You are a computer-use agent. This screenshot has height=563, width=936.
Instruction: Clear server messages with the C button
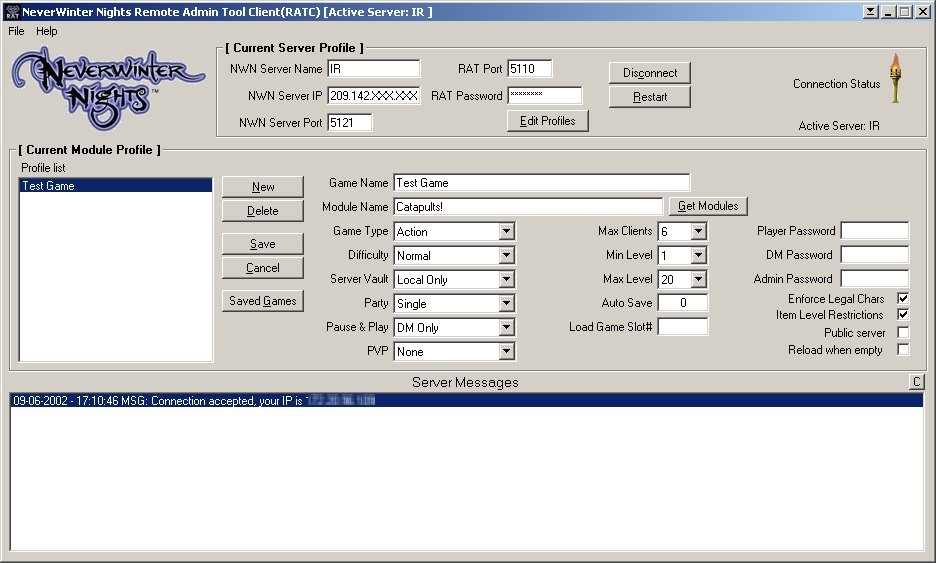coord(916,382)
